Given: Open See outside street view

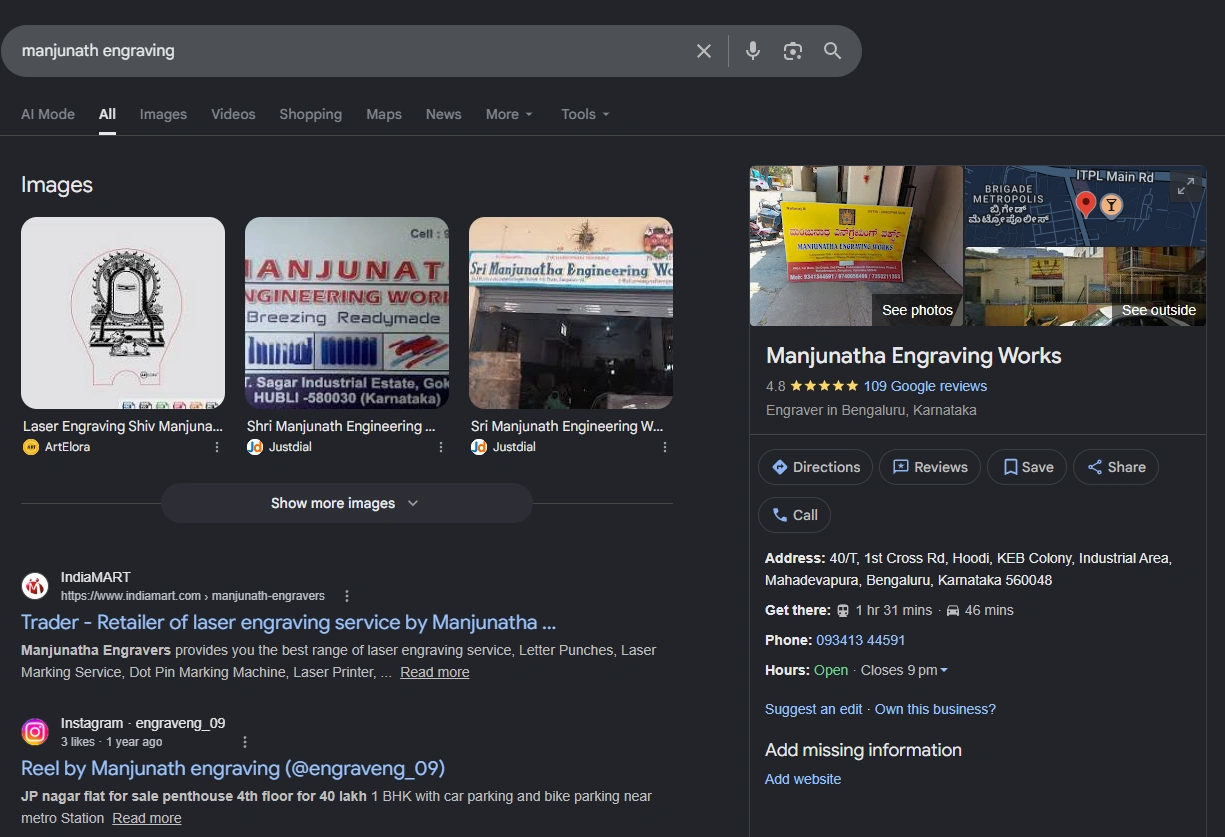Looking at the screenshot, I should click(x=1085, y=287).
